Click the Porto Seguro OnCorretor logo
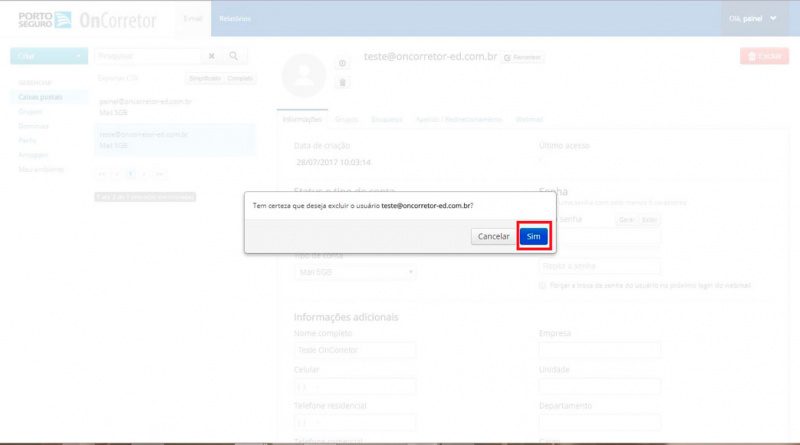Image resolution: width=800 pixels, height=445 pixels. coord(87,20)
